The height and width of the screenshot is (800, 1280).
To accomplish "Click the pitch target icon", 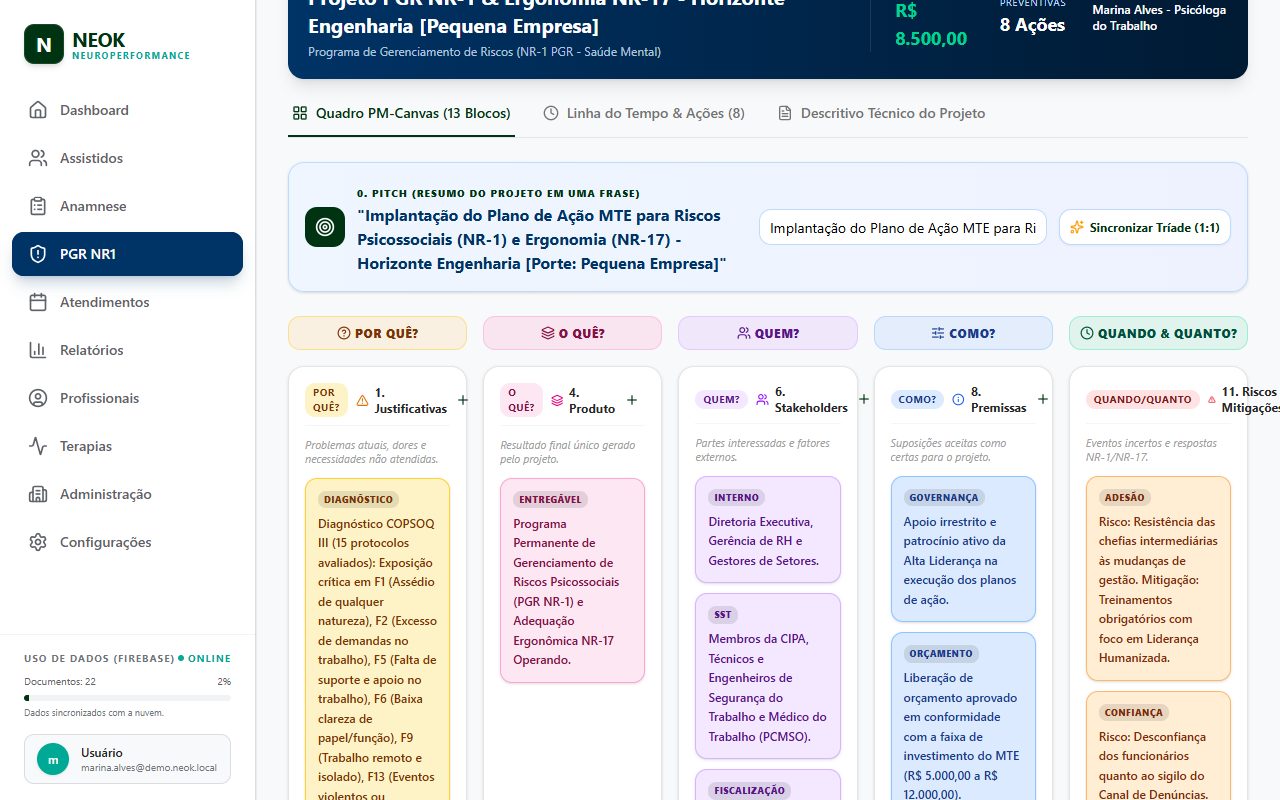I will click(325, 227).
